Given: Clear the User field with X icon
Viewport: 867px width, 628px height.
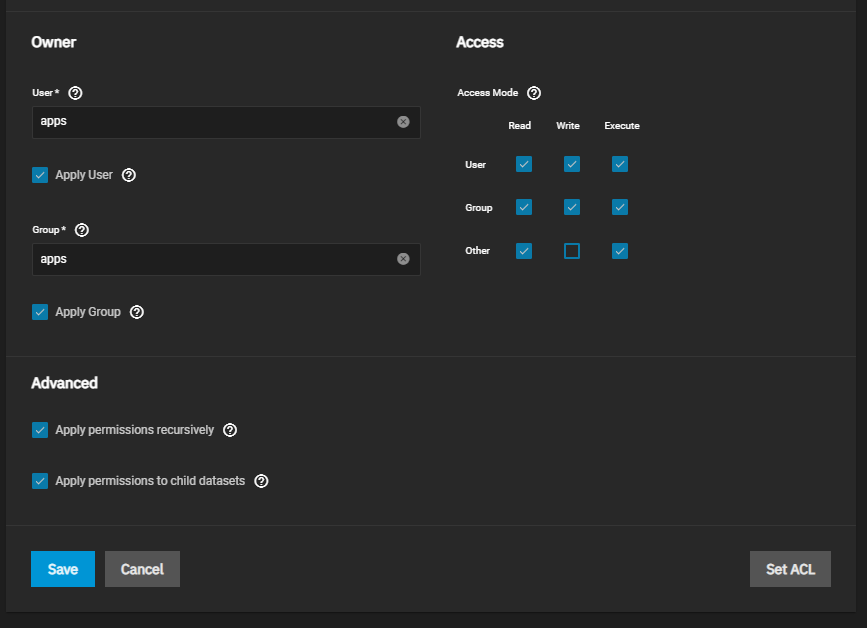Looking at the screenshot, I should tap(403, 122).
